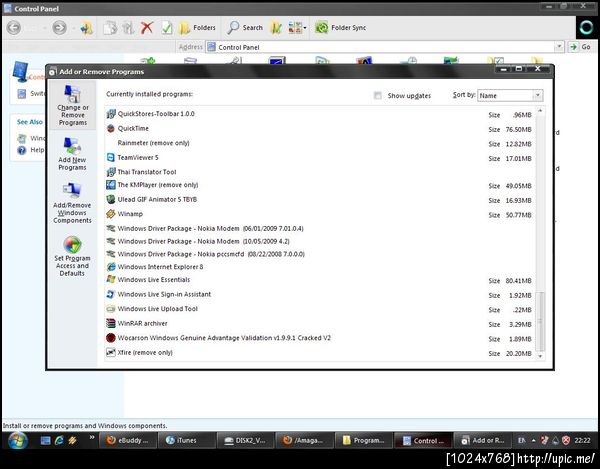
Task: Open the Folders pane button
Action: 197,28
